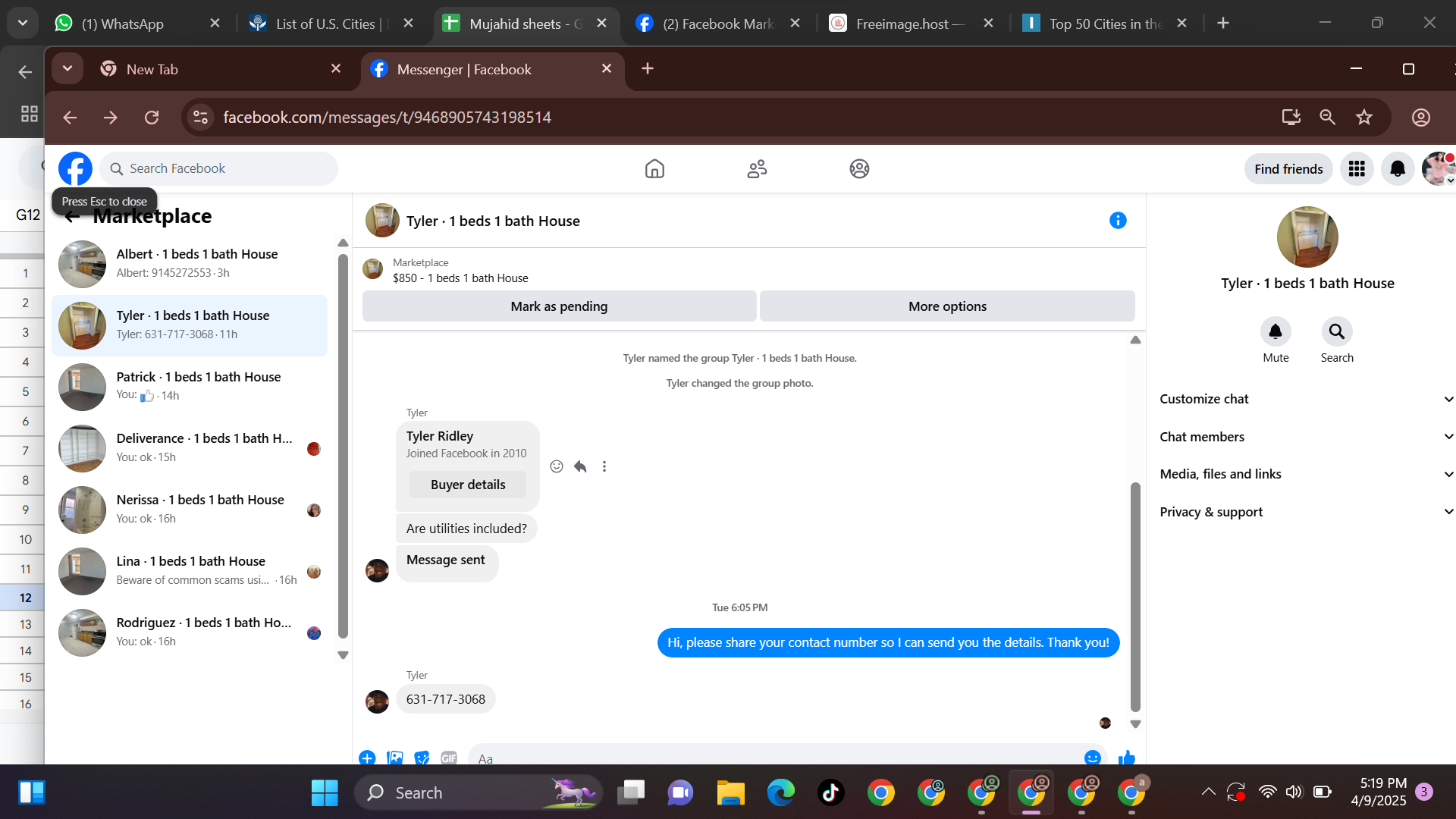Open the Facebook menu grid icon
The image size is (1456, 819).
(1357, 168)
